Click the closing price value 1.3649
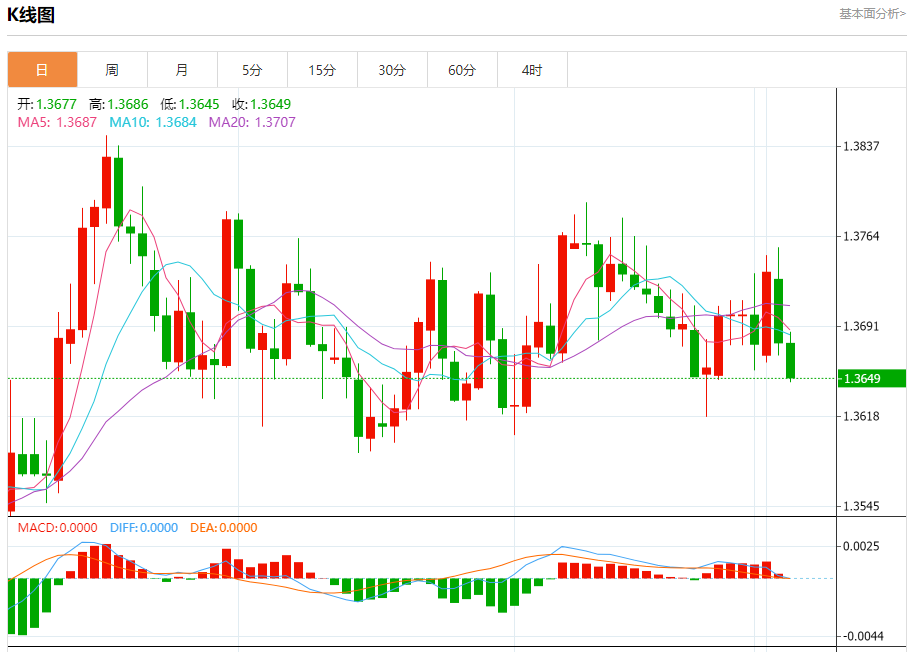 click(270, 104)
